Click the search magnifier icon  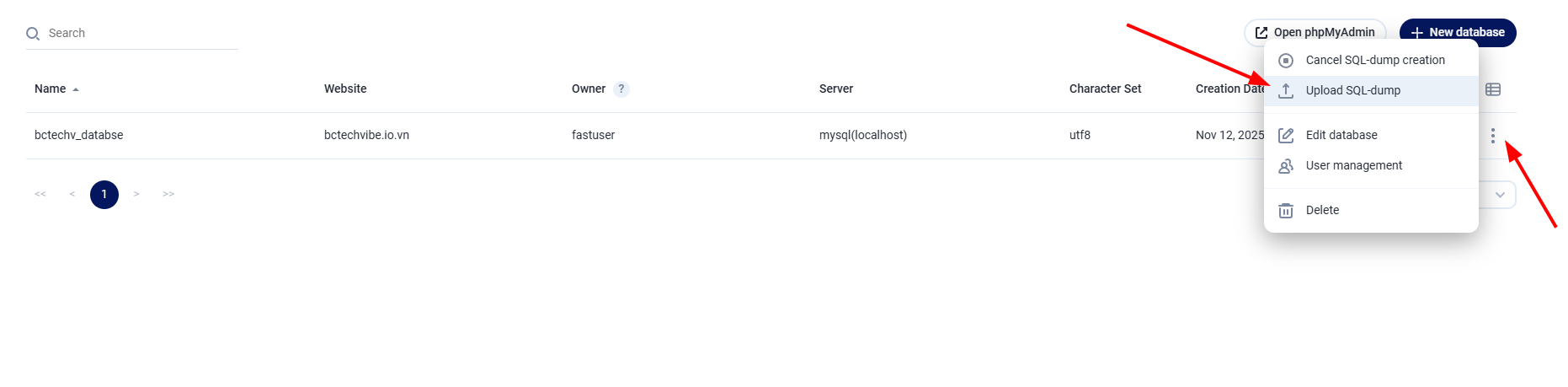(33, 34)
